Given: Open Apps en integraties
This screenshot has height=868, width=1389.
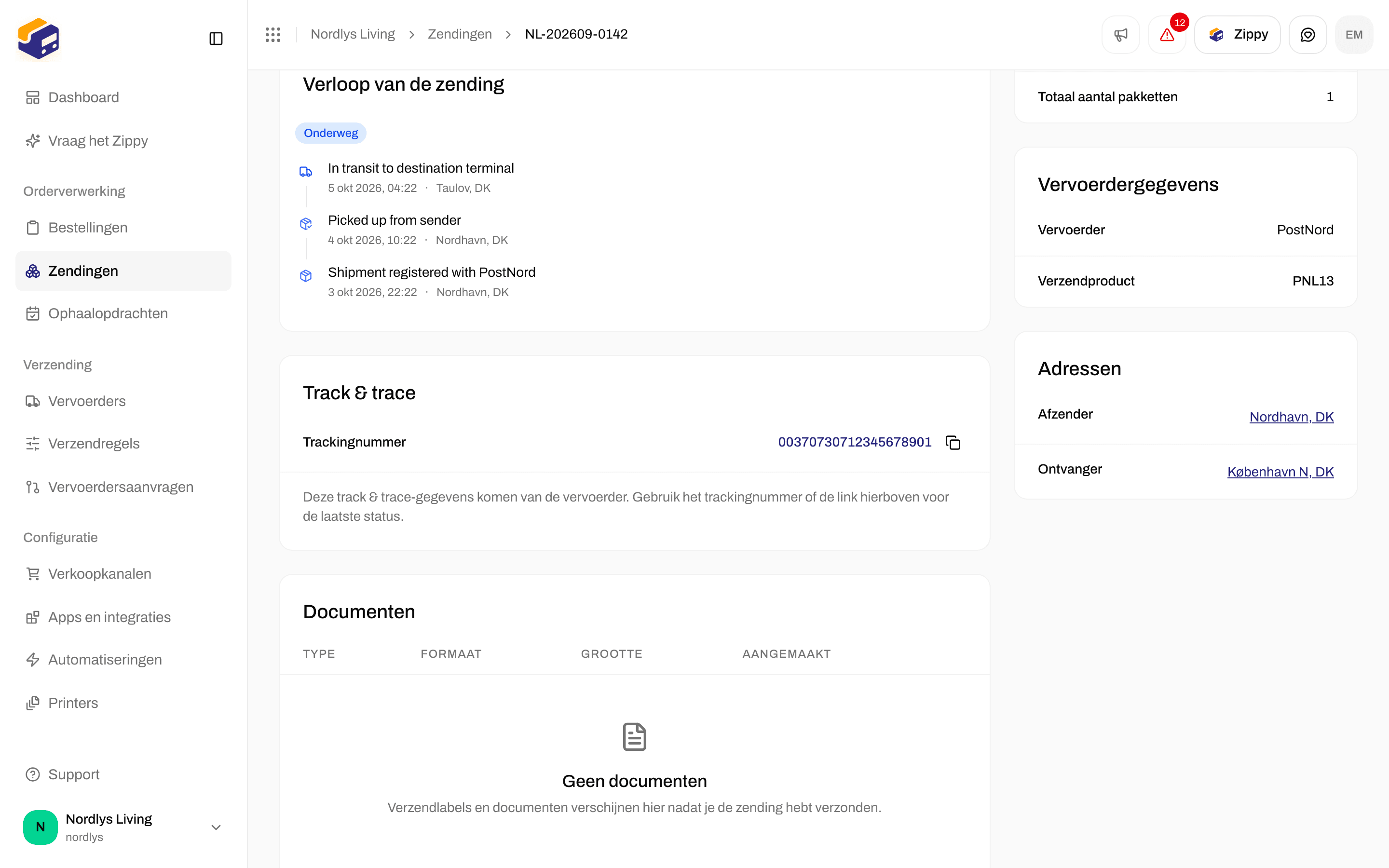Looking at the screenshot, I should pos(123,617).
